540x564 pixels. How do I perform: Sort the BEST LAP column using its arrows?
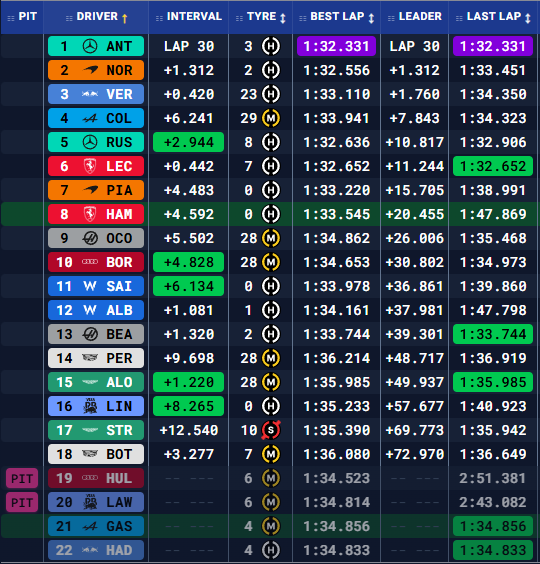[x=371, y=18]
